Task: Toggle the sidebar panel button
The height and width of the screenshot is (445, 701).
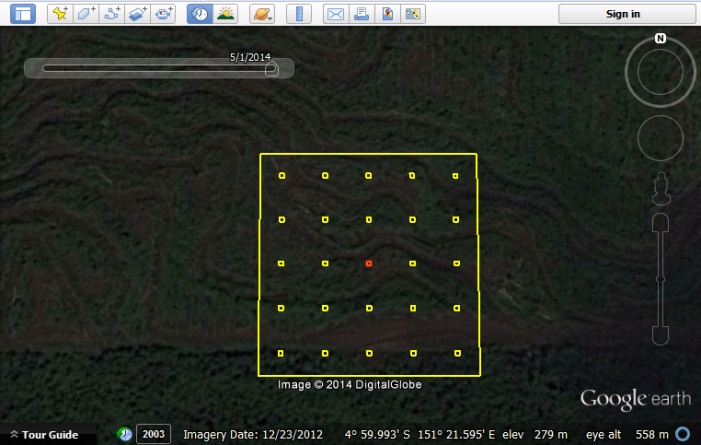Action: 23,14
